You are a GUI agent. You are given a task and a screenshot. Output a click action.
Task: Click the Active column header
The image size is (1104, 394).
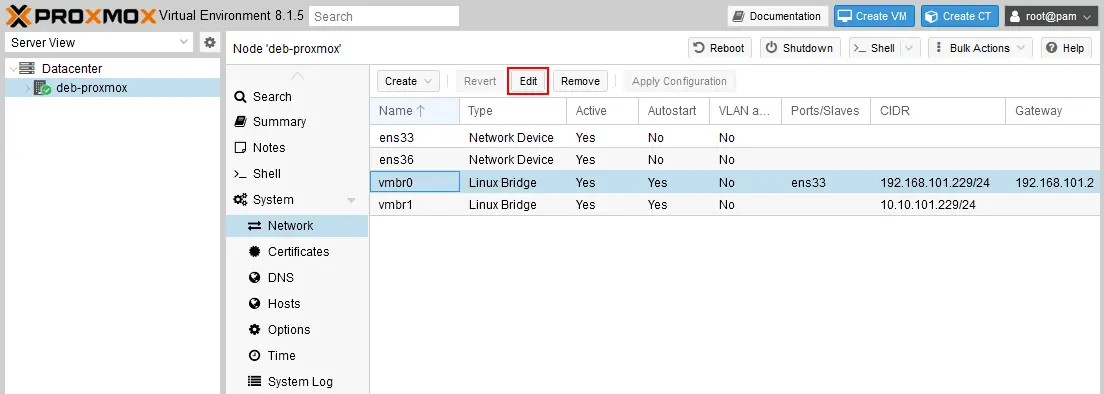603,111
